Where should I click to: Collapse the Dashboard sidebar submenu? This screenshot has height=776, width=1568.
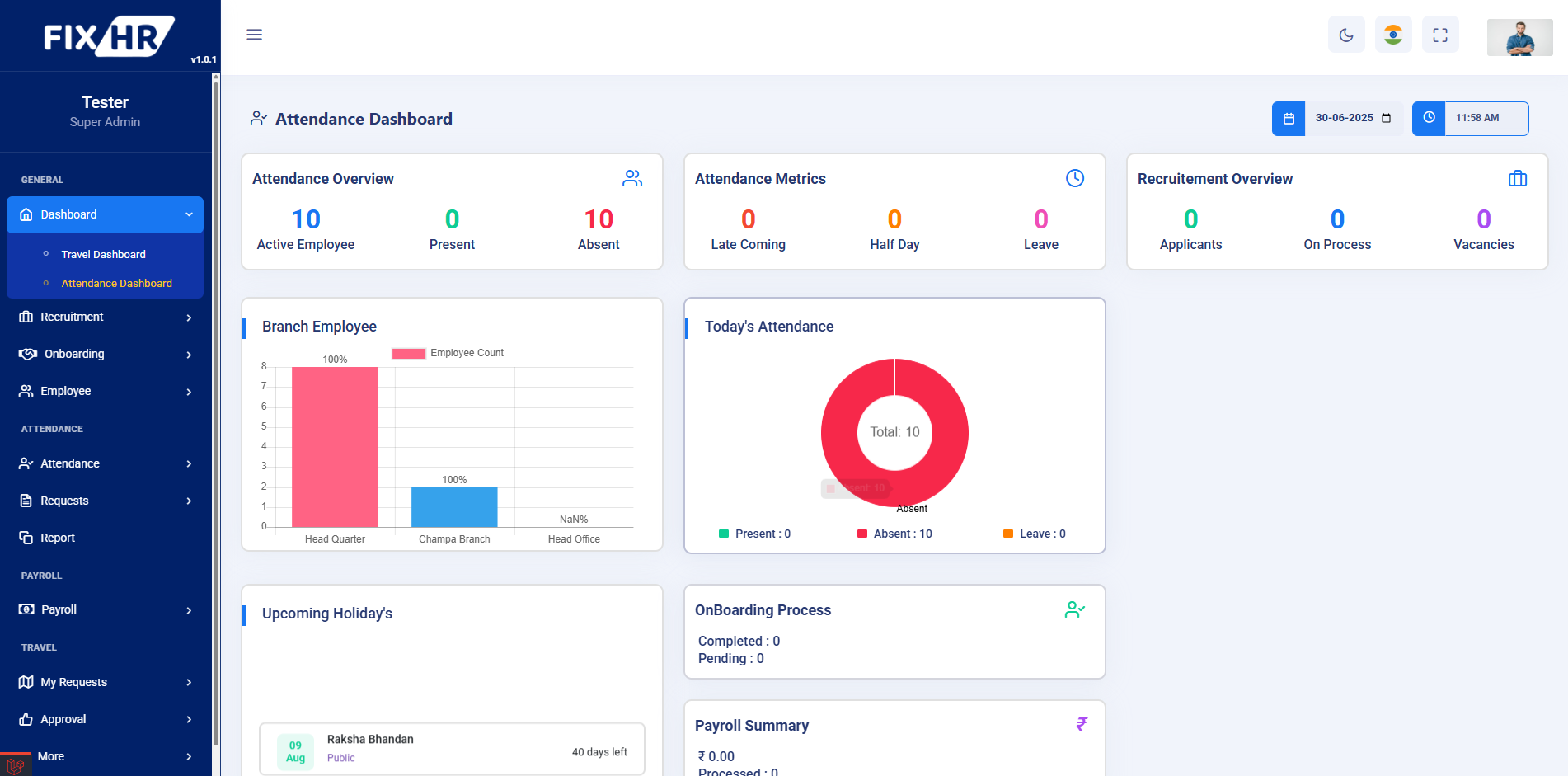[105, 214]
